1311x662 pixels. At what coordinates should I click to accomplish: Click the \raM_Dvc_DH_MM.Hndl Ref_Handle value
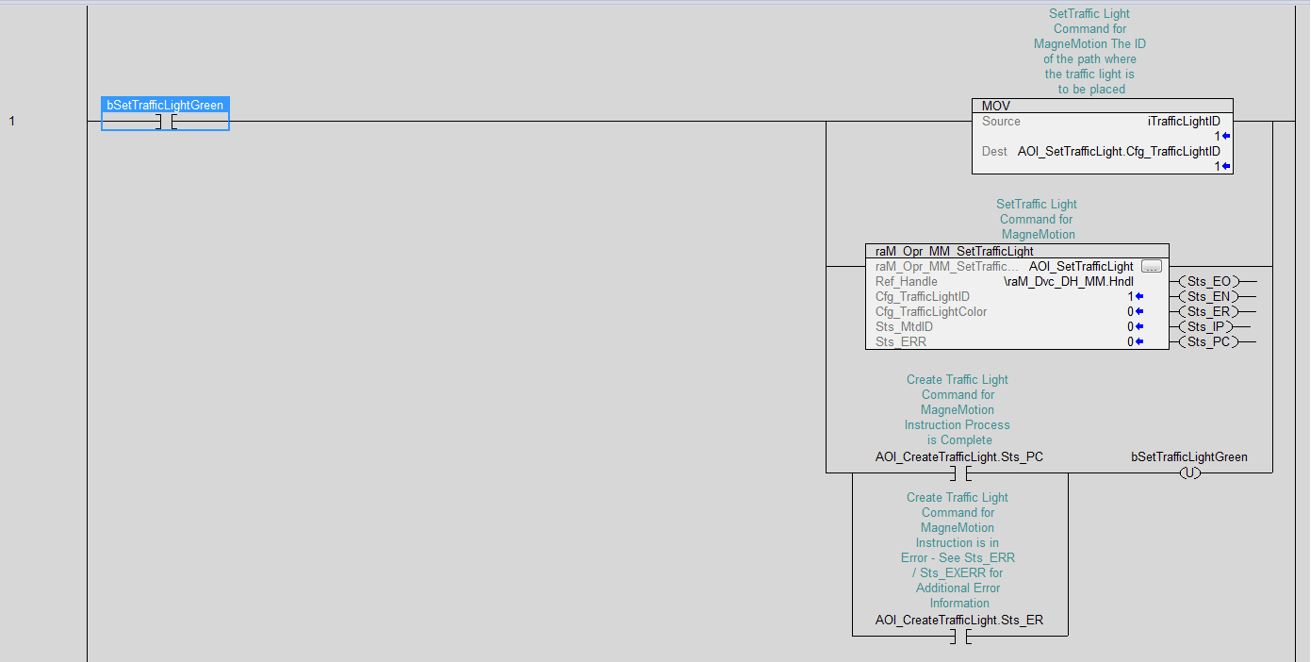pos(1068,281)
